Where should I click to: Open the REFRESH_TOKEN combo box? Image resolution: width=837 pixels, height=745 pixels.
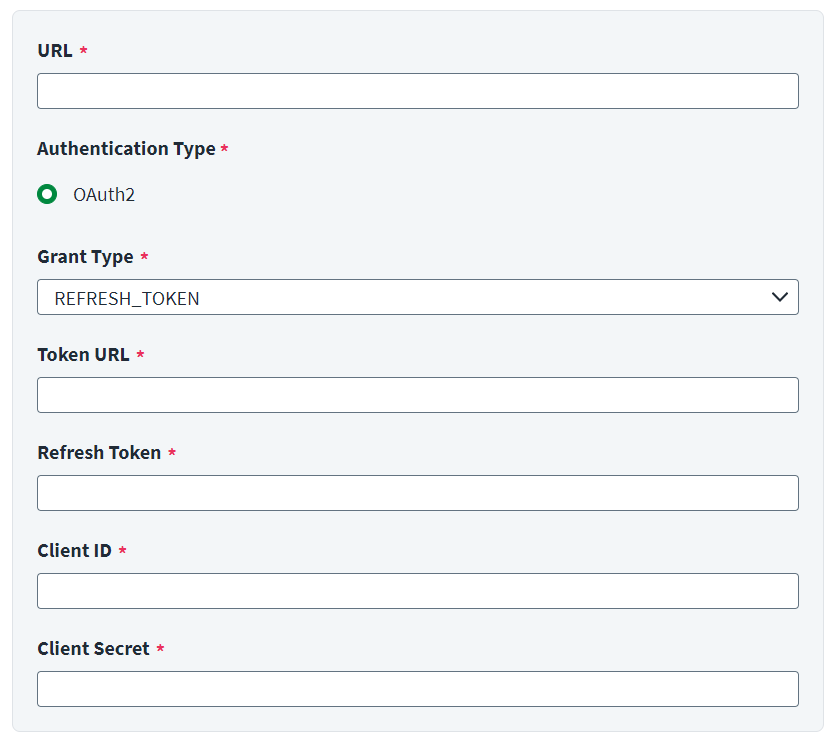point(418,297)
